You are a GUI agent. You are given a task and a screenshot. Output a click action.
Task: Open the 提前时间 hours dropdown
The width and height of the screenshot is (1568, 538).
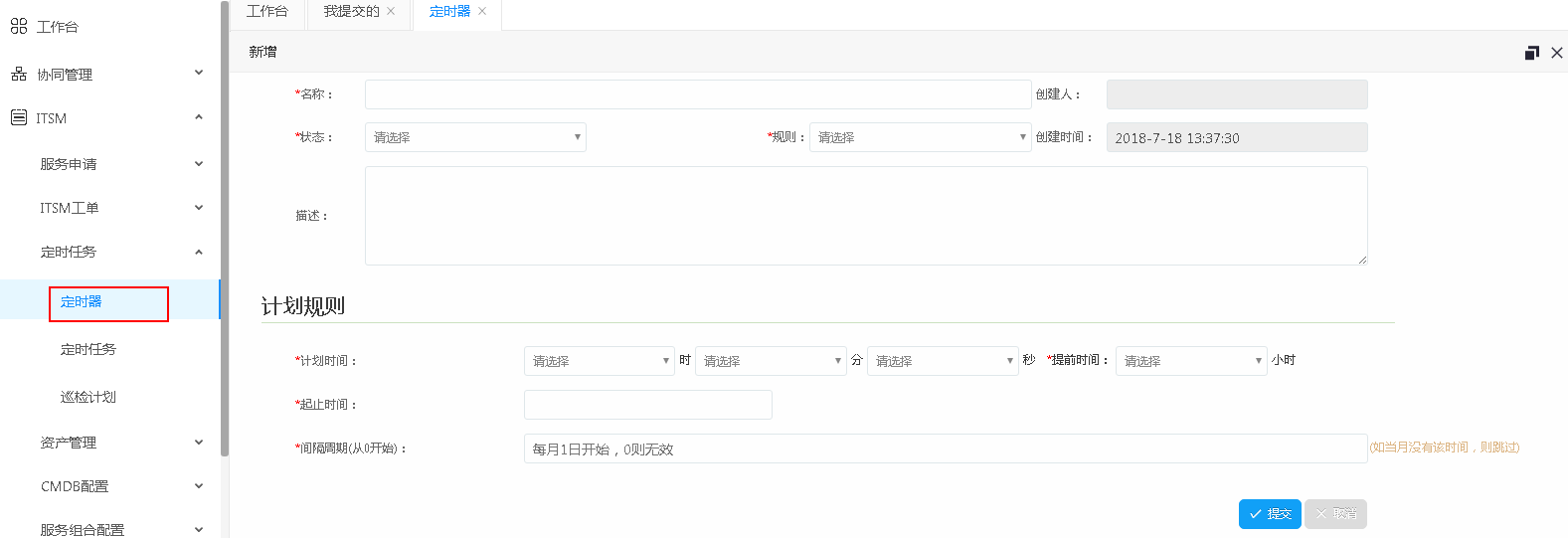coord(1191,361)
